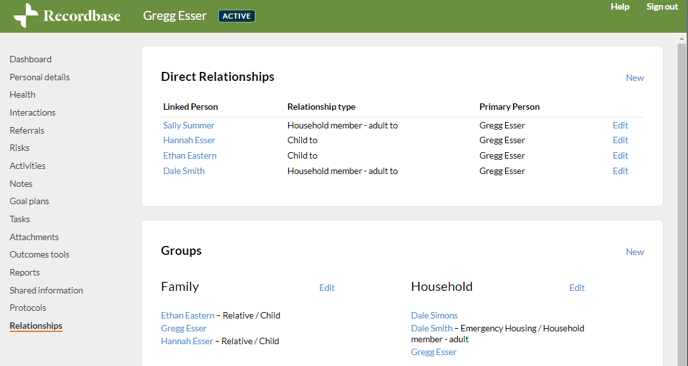This screenshot has height=366, width=688.
Task: Click Hannah Esser's 'Child to' cell
Action: pos(302,140)
